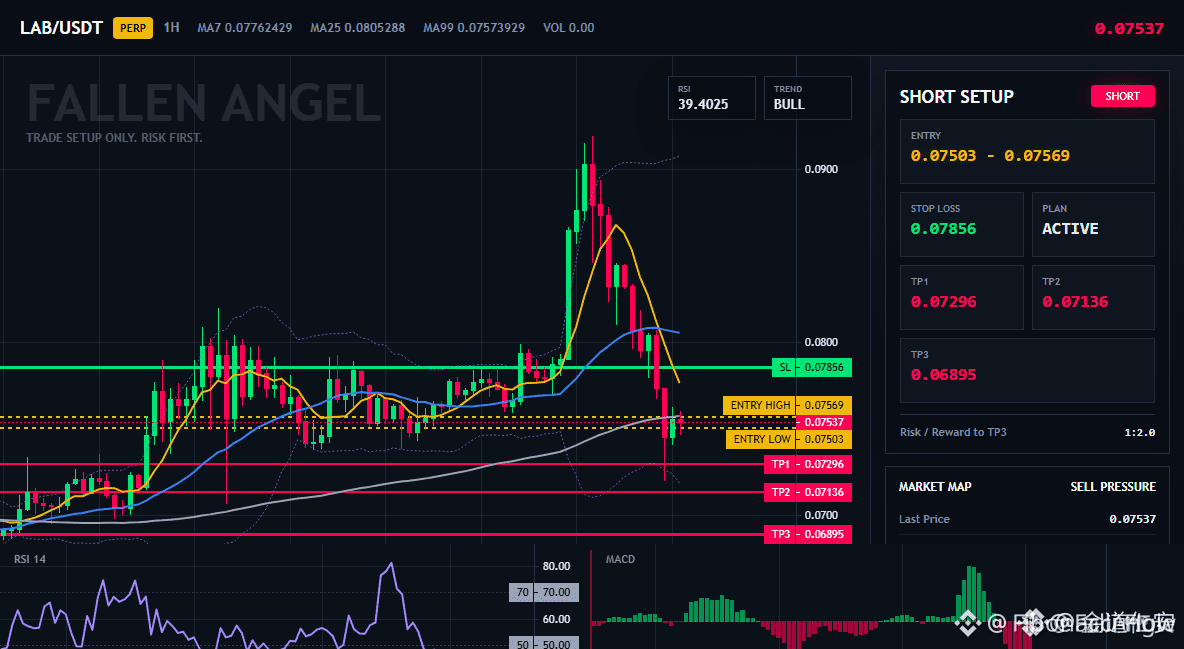The image size is (1184, 649).
Task: Click the 1:2.0 risk reward value
Action: [1139, 433]
